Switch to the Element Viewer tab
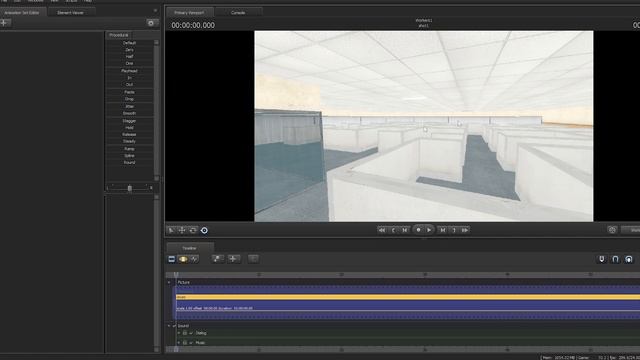This screenshot has width=640, height=360. click(70, 13)
